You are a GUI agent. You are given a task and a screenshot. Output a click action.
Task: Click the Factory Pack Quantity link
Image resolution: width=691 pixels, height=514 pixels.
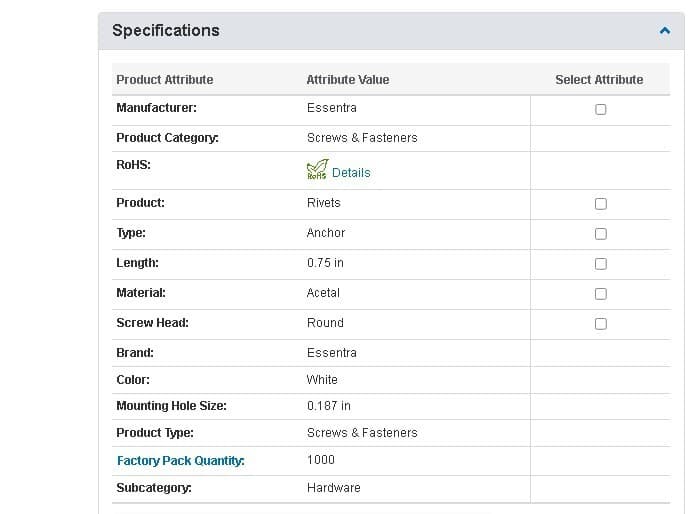pyautogui.click(x=180, y=461)
